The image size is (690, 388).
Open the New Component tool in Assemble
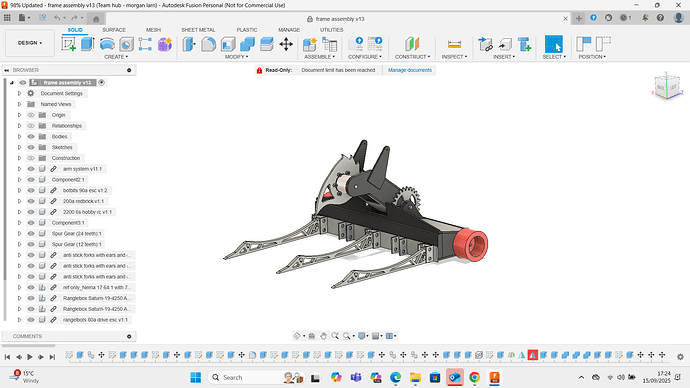click(310, 44)
